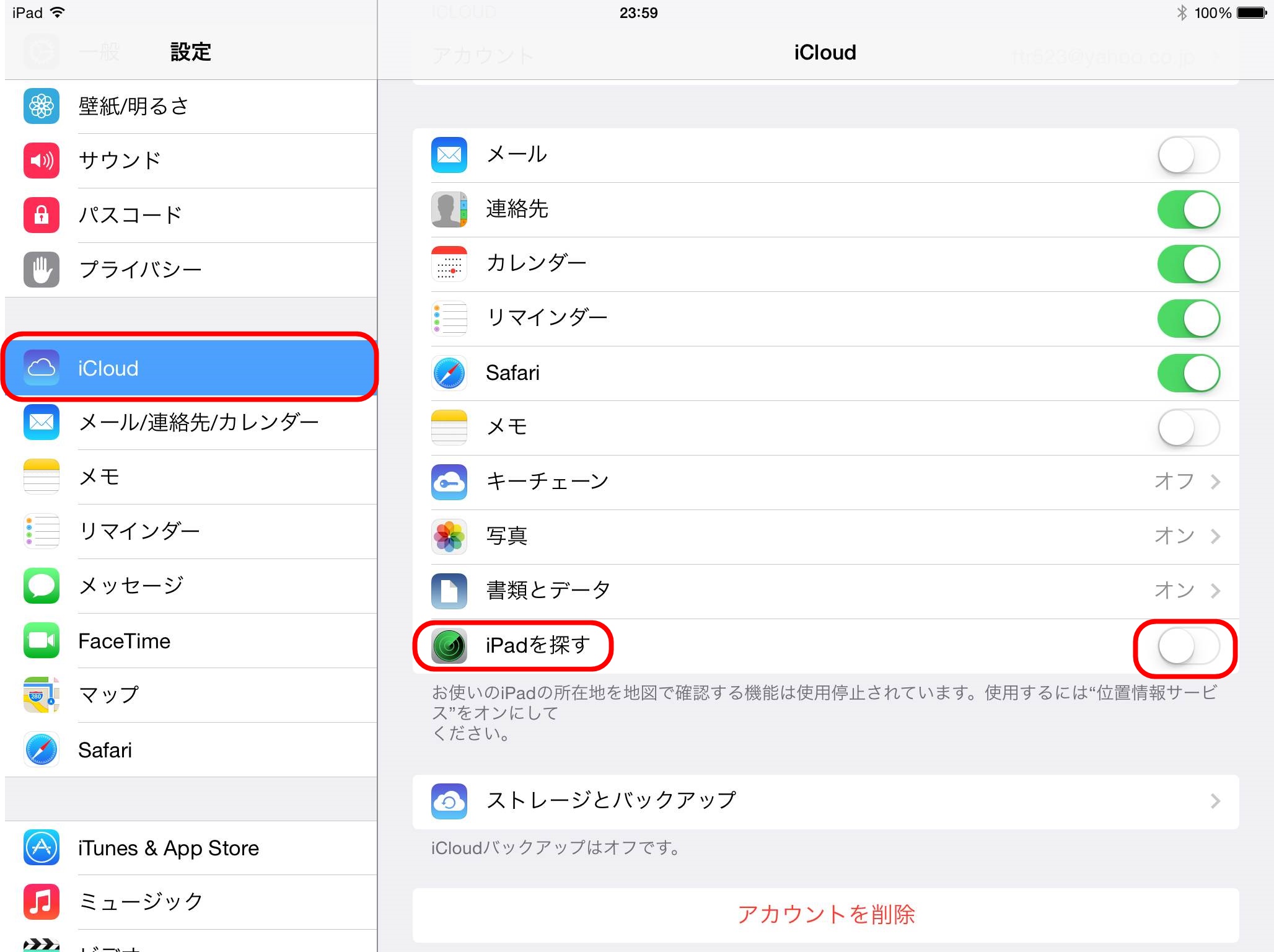Screen dimensions: 1274x952
Task: Open iTunes & App Store settings
Action: click(x=191, y=847)
